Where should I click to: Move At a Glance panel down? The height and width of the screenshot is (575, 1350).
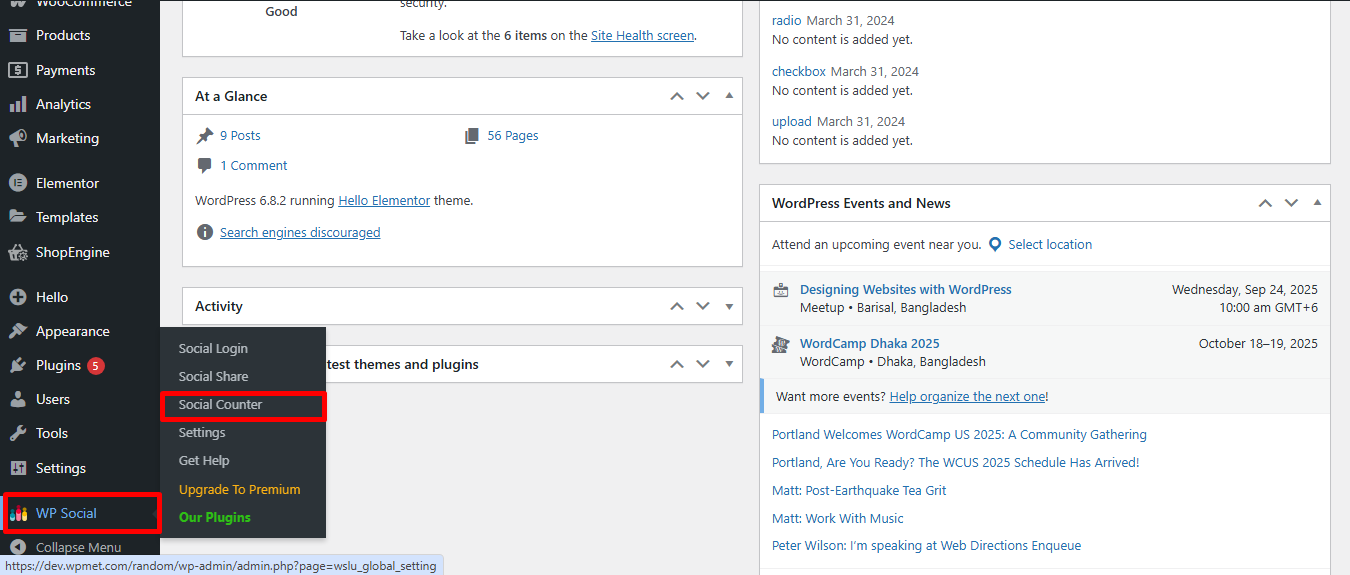703,96
